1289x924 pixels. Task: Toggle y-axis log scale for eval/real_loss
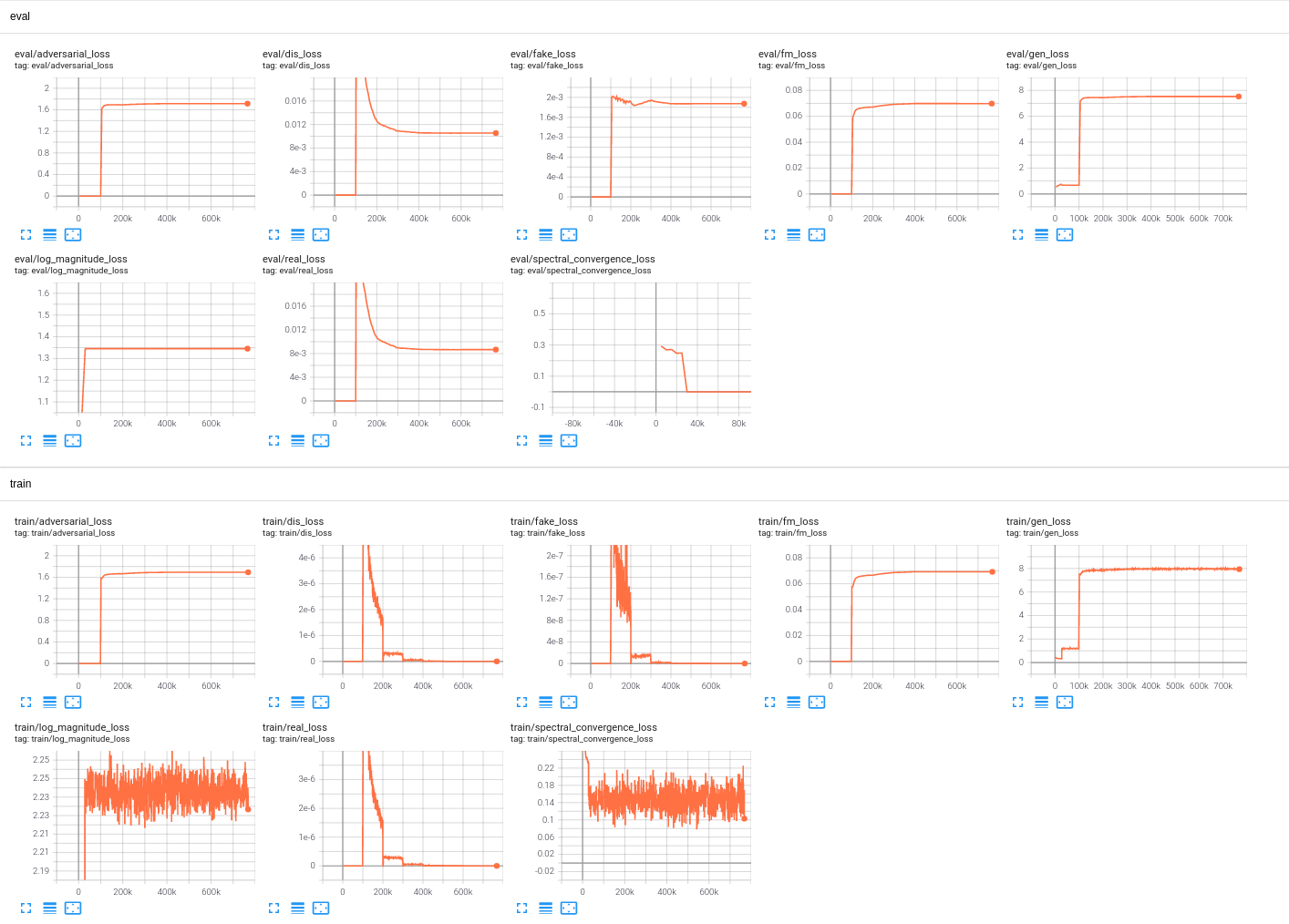pyautogui.click(x=297, y=441)
